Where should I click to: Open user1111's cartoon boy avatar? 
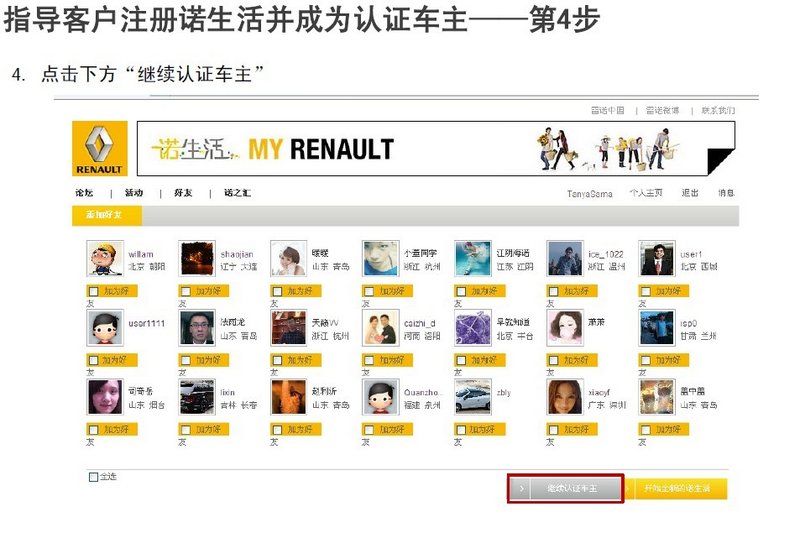tap(105, 328)
